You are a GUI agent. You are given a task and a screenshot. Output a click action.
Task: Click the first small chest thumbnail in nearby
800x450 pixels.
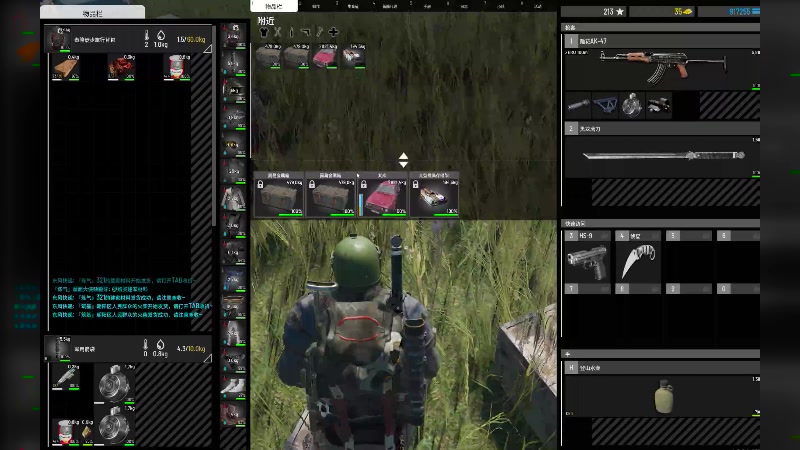(x=268, y=56)
